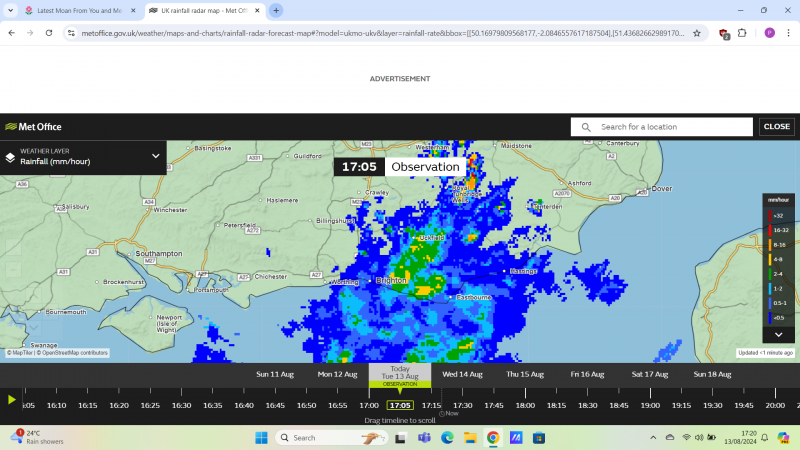This screenshot has height=450, width=800.
Task: Jump to 16:10 on timeline
Action: [56, 405]
